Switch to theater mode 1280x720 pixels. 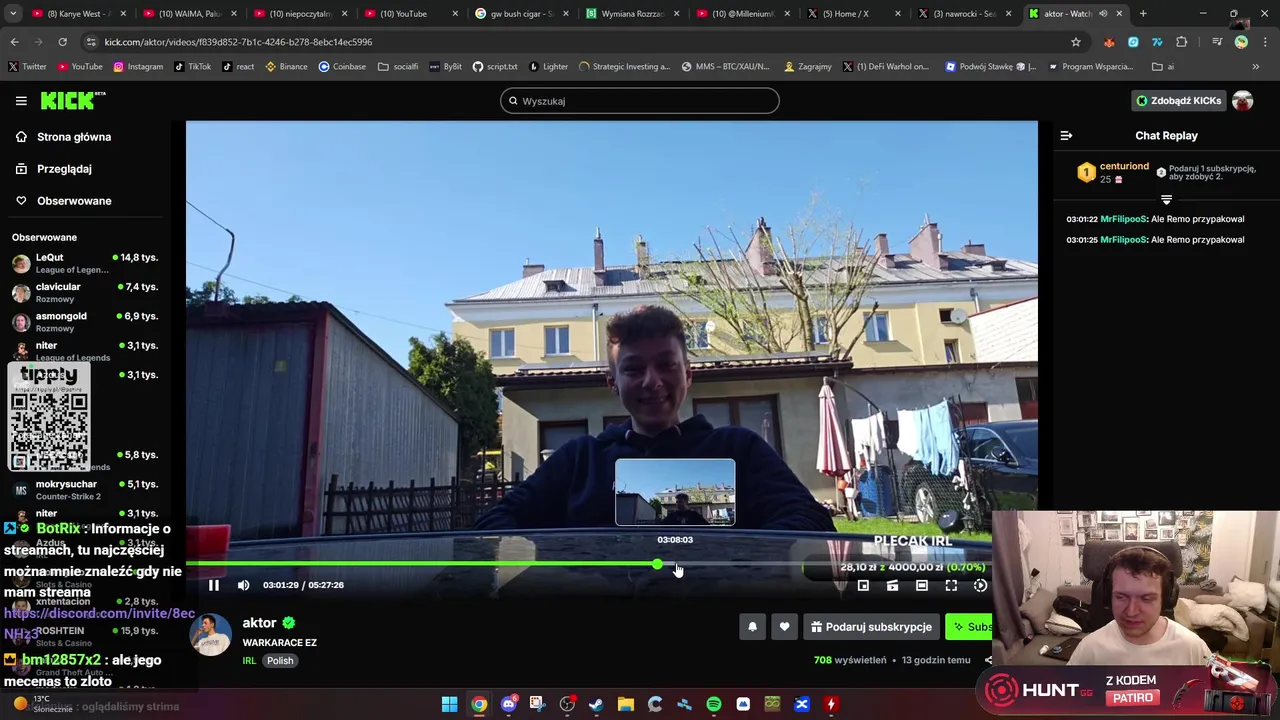[x=922, y=585]
